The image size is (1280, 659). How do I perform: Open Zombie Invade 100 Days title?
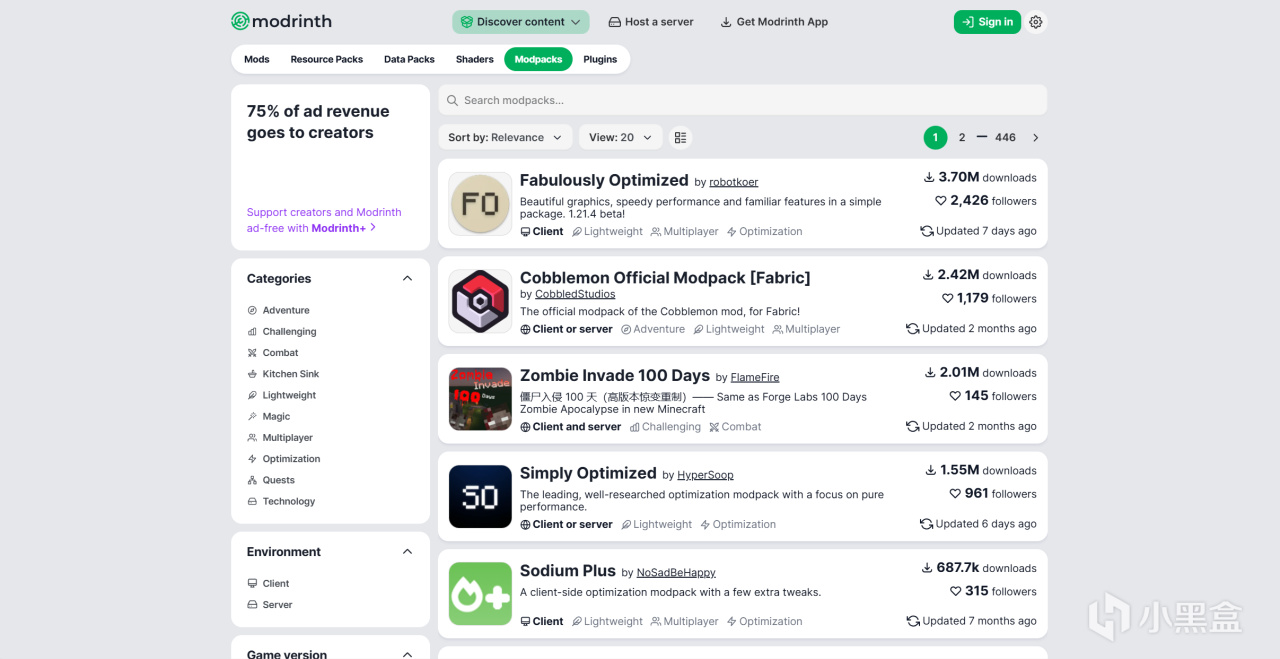[x=615, y=376]
